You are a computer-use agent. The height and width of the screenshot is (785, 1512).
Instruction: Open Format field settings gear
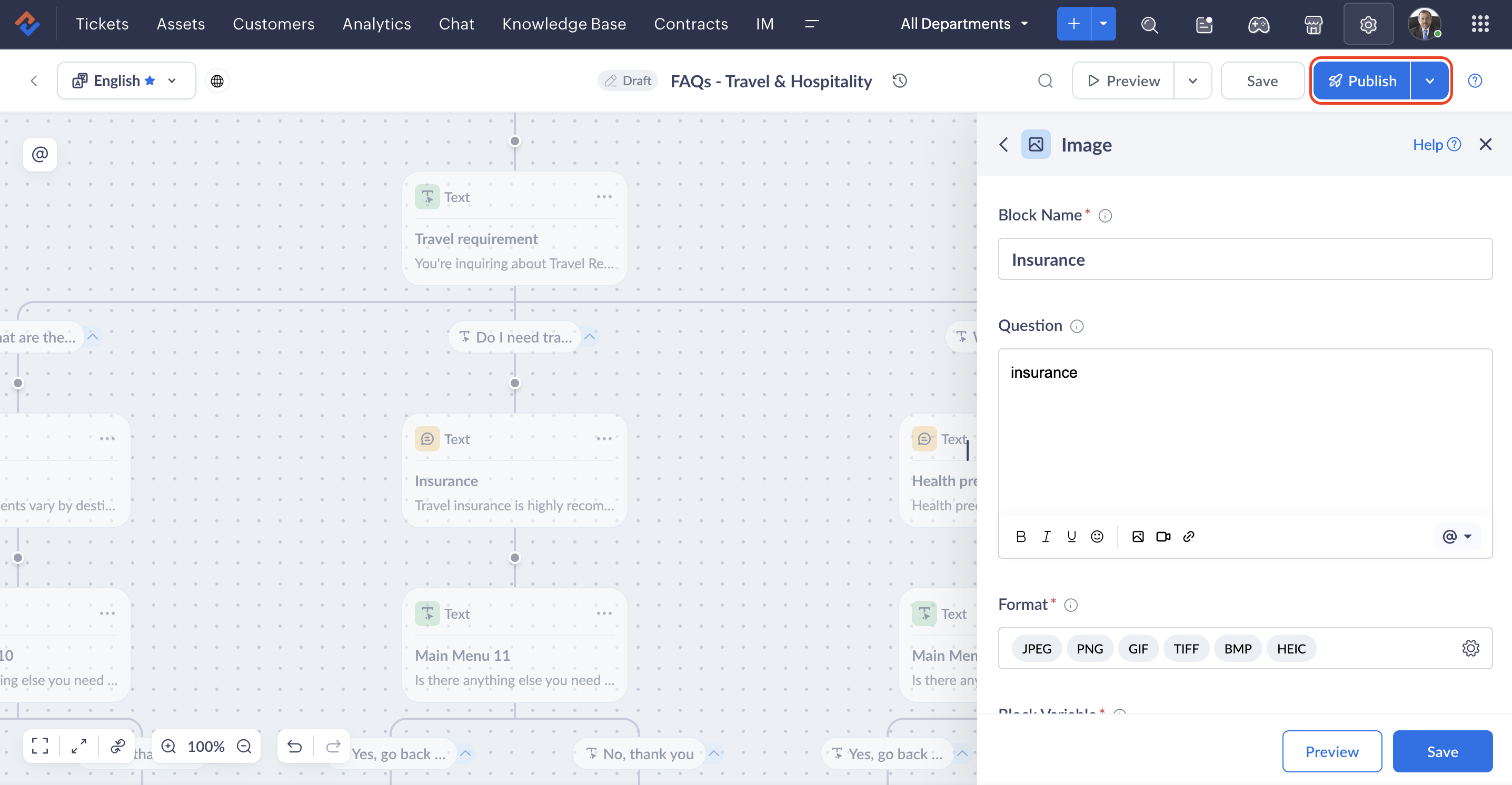point(1470,648)
